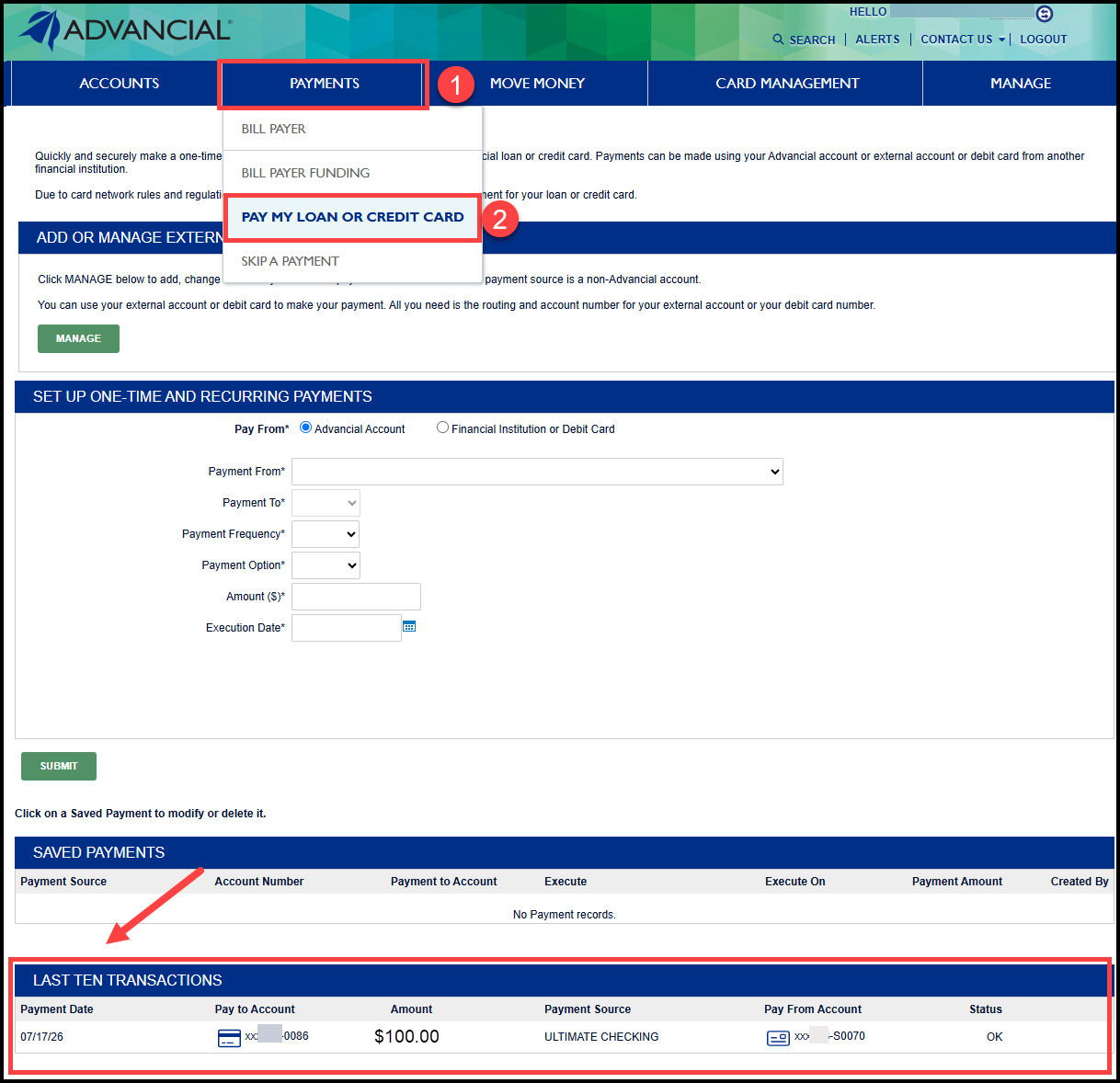Click the Search link
This screenshot has height=1083, width=1120.
[x=812, y=40]
